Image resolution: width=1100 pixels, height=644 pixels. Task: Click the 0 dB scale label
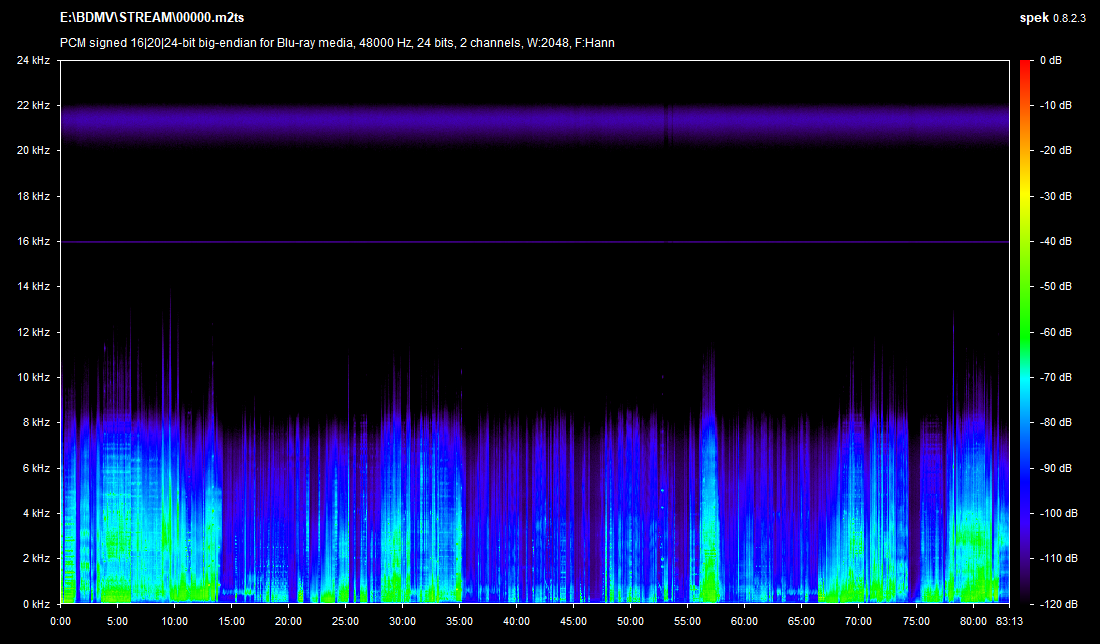tap(1049, 60)
